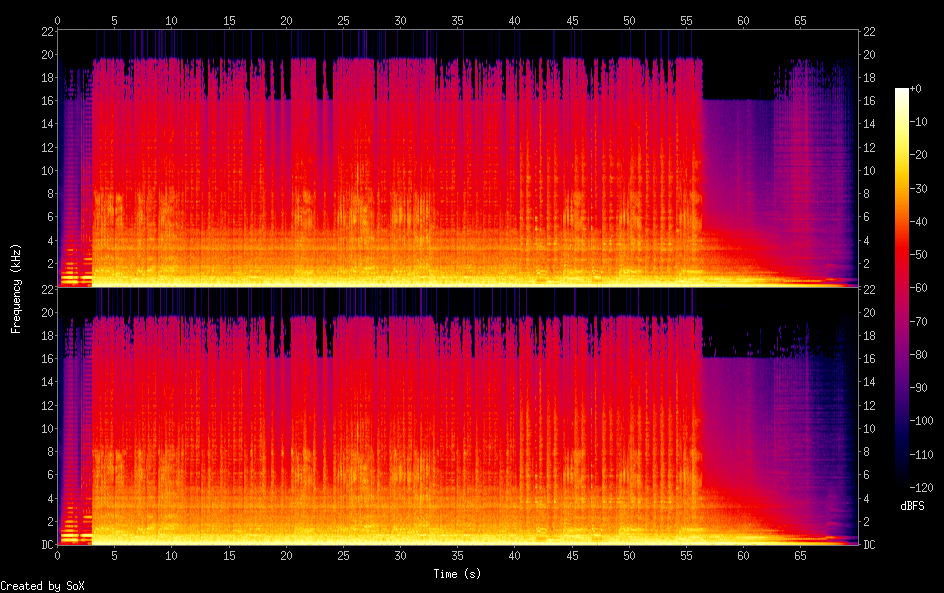The height and width of the screenshot is (593, 944).
Task: Click the 'dBFS' label under color scale
Action: (912, 506)
